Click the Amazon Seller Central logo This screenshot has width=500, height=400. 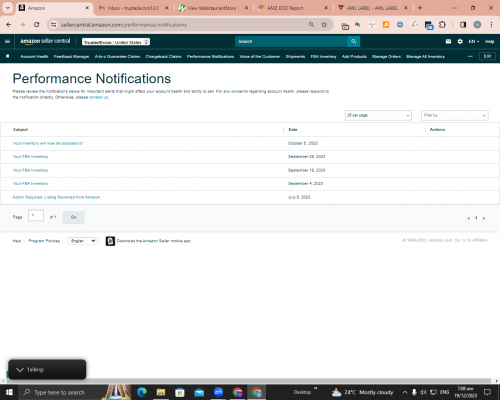(x=45, y=41)
